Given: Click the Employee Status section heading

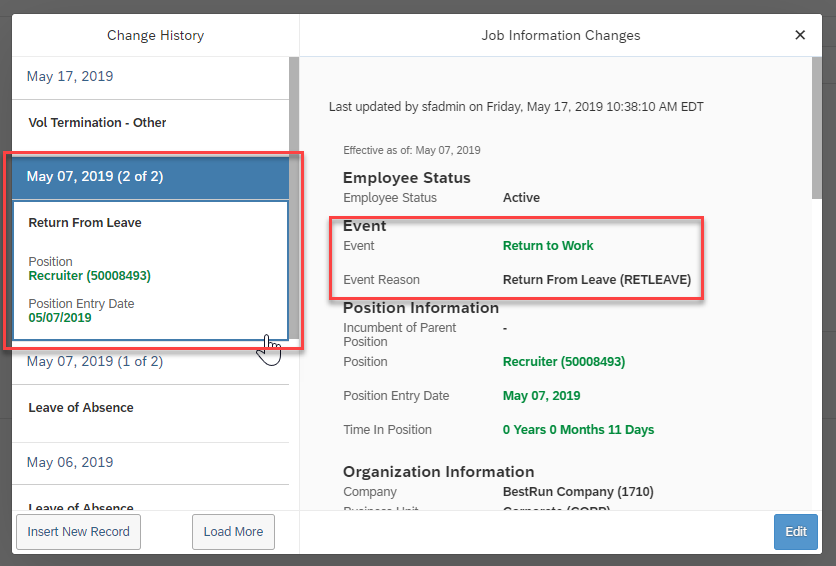Looking at the screenshot, I should pyautogui.click(x=407, y=177).
